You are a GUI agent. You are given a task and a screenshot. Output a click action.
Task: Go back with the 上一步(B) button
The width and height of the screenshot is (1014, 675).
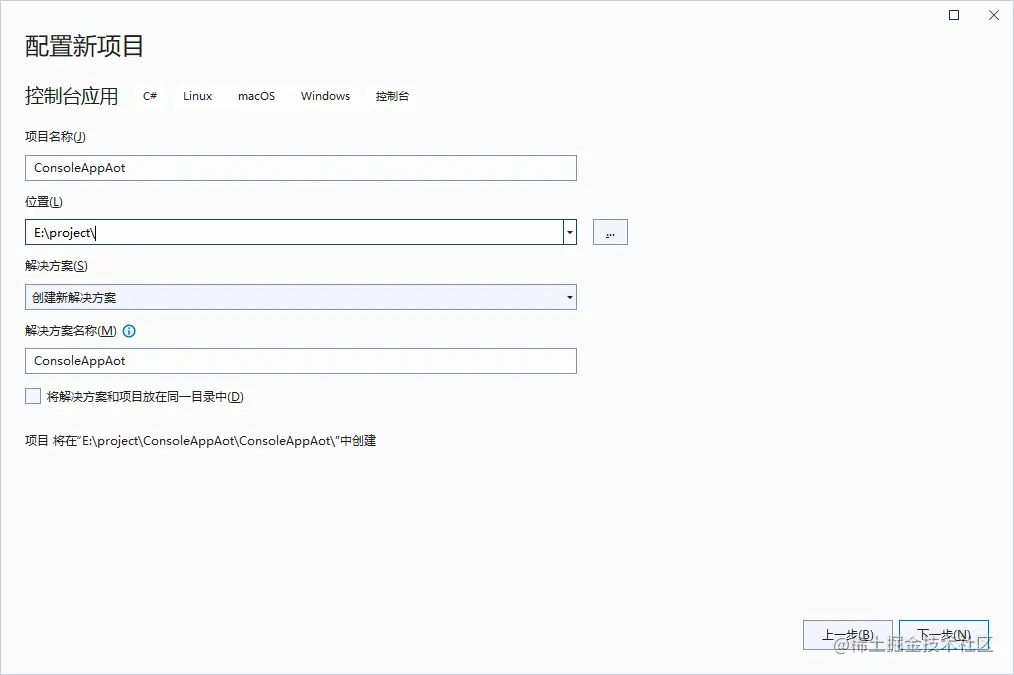point(847,635)
